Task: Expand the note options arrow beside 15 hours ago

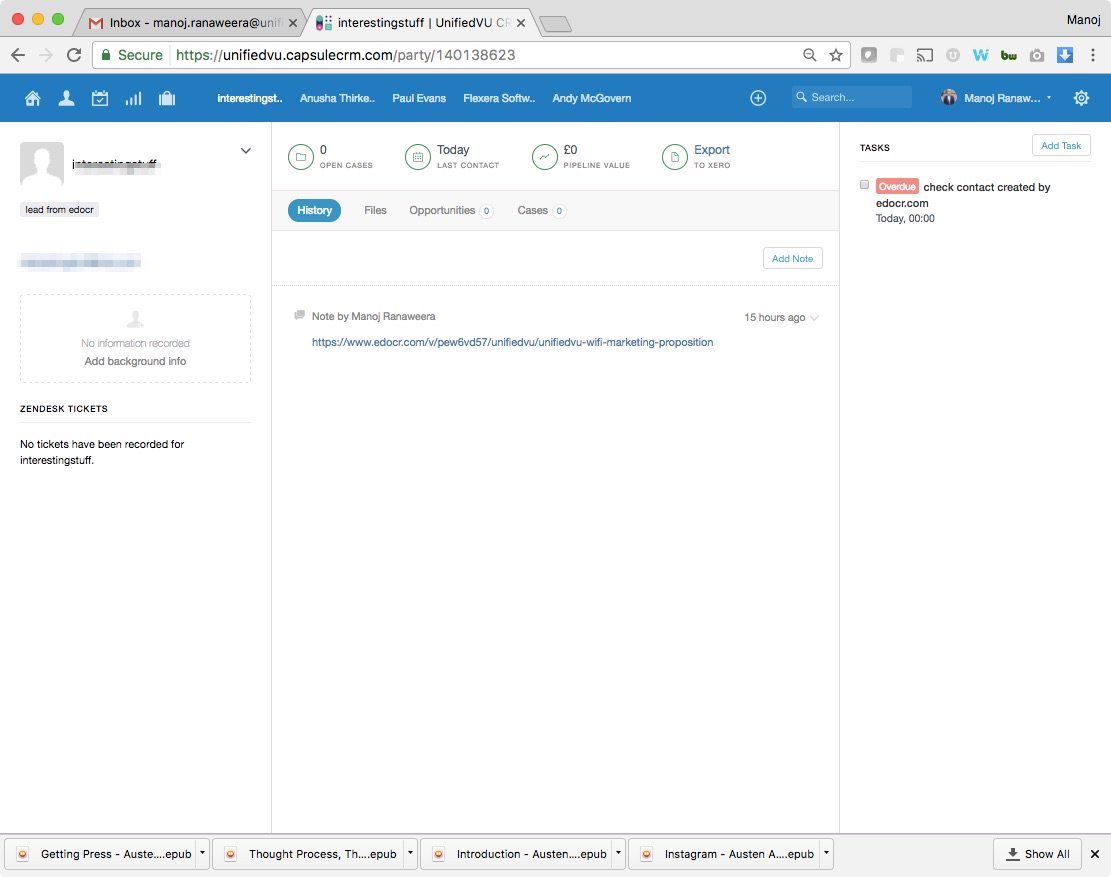Action: tap(815, 318)
